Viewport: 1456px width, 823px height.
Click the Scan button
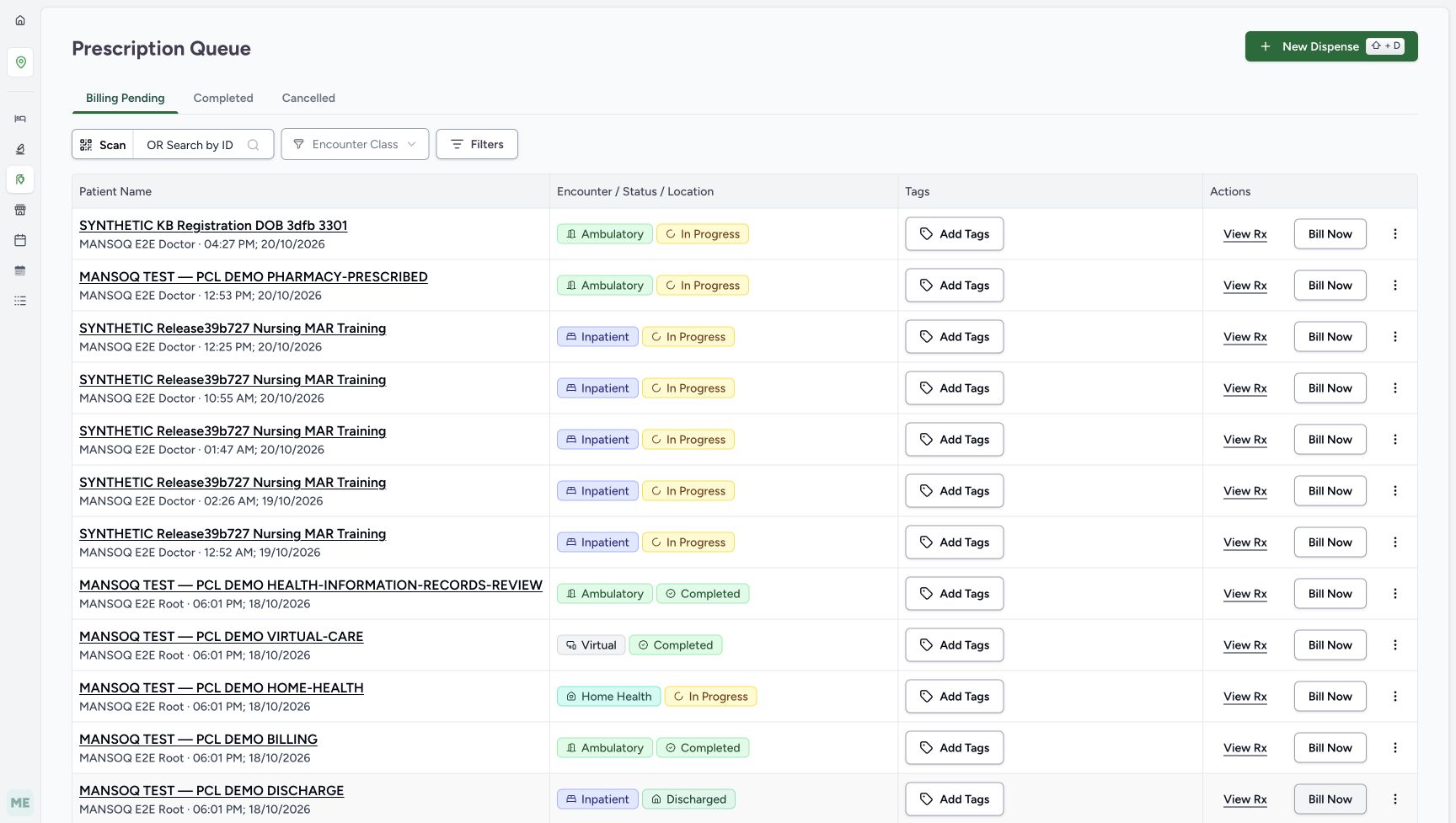[x=103, y=145]
